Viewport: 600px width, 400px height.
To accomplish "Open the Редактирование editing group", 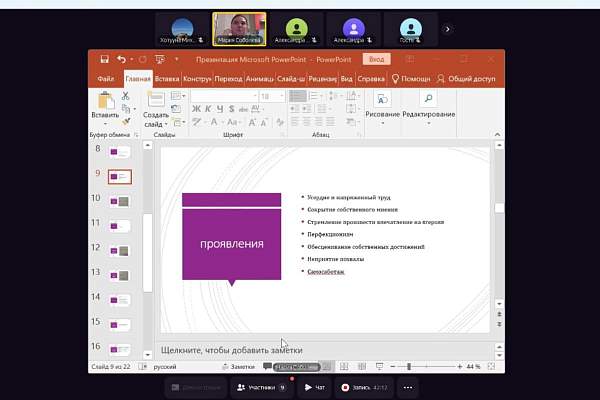I will click(429, 109).
